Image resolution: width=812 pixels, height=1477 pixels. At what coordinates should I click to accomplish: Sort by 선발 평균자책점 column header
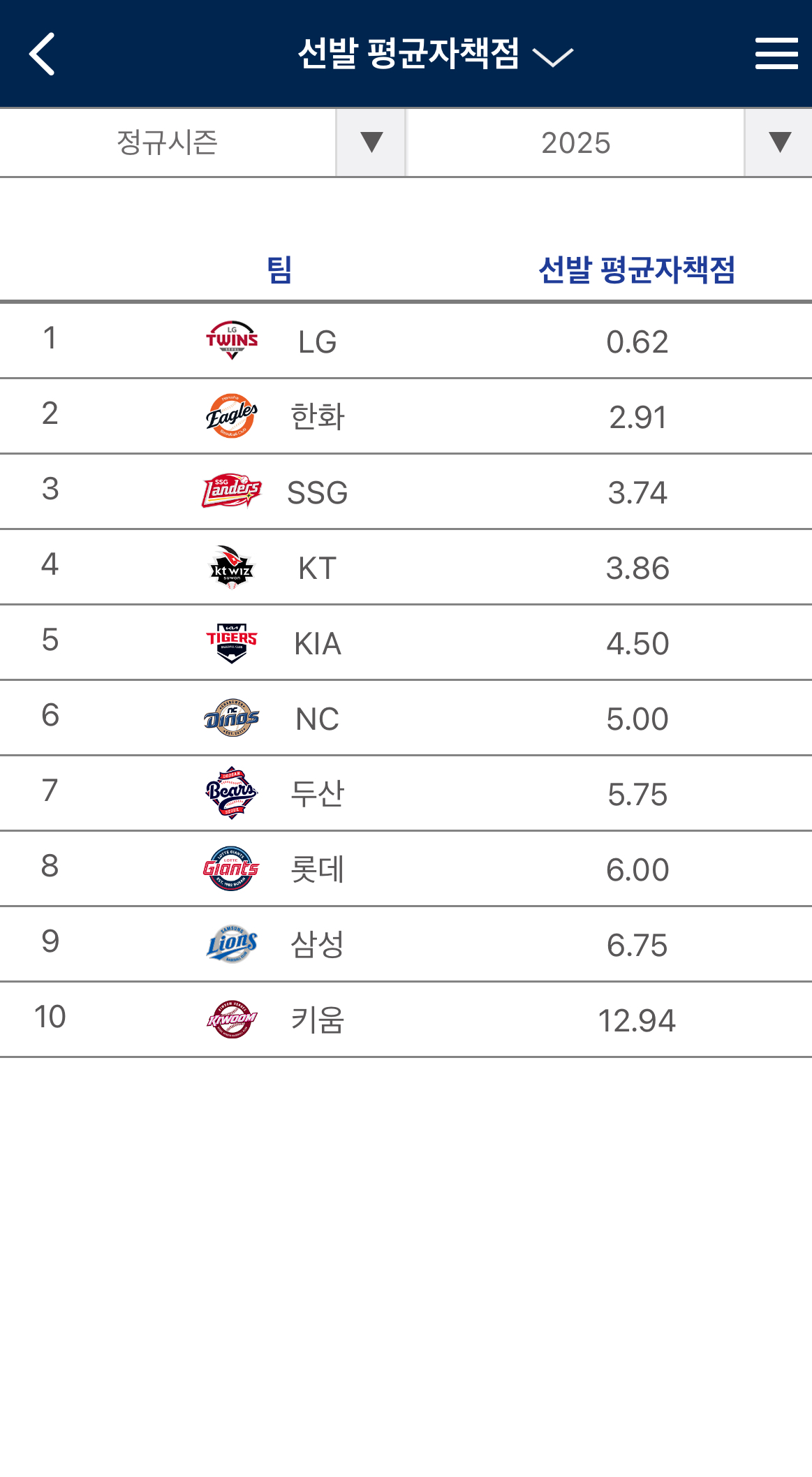[x=637, y=270]
